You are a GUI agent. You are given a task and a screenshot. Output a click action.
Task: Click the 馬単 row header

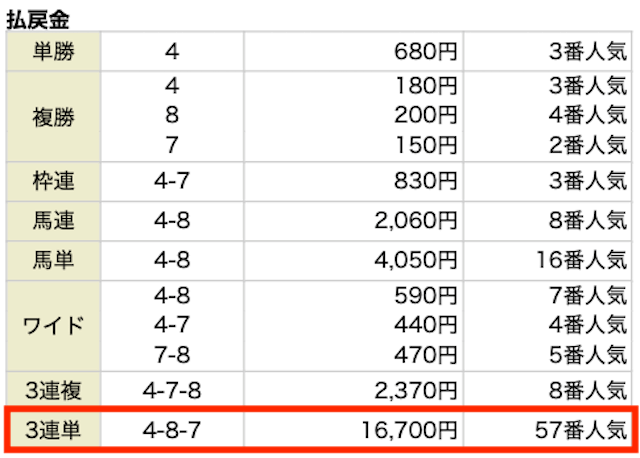tap(53, 260)
